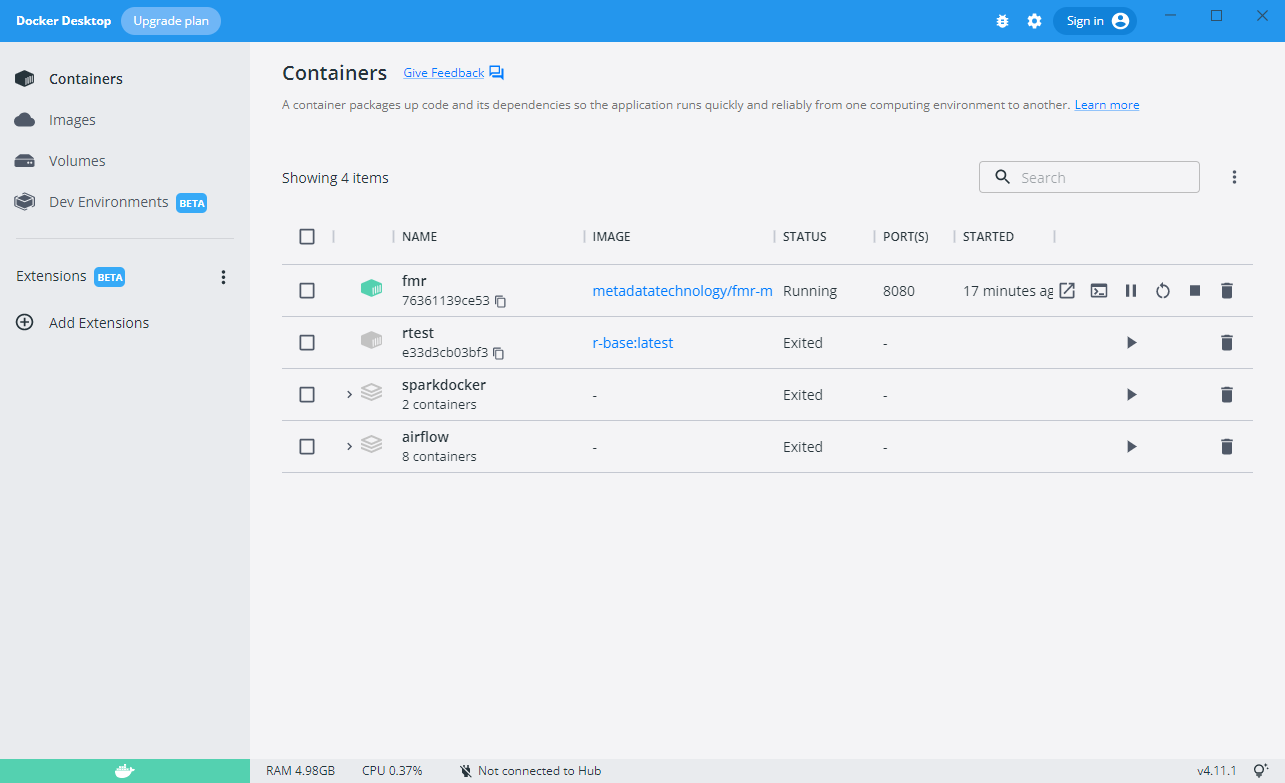Viewport: 1285px width, 783px height.
Task: Copy the fmr container ID
Action: (500, 301)
